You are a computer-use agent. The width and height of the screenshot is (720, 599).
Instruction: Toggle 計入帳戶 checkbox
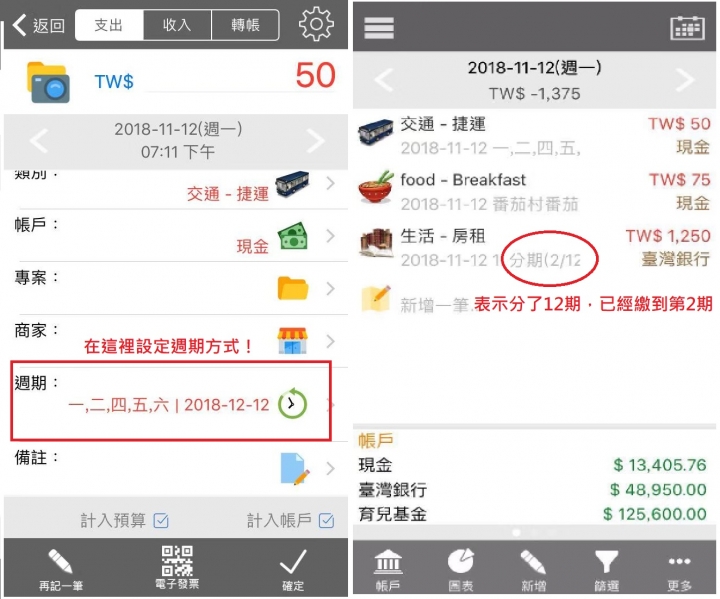click(x=326, y=521)
